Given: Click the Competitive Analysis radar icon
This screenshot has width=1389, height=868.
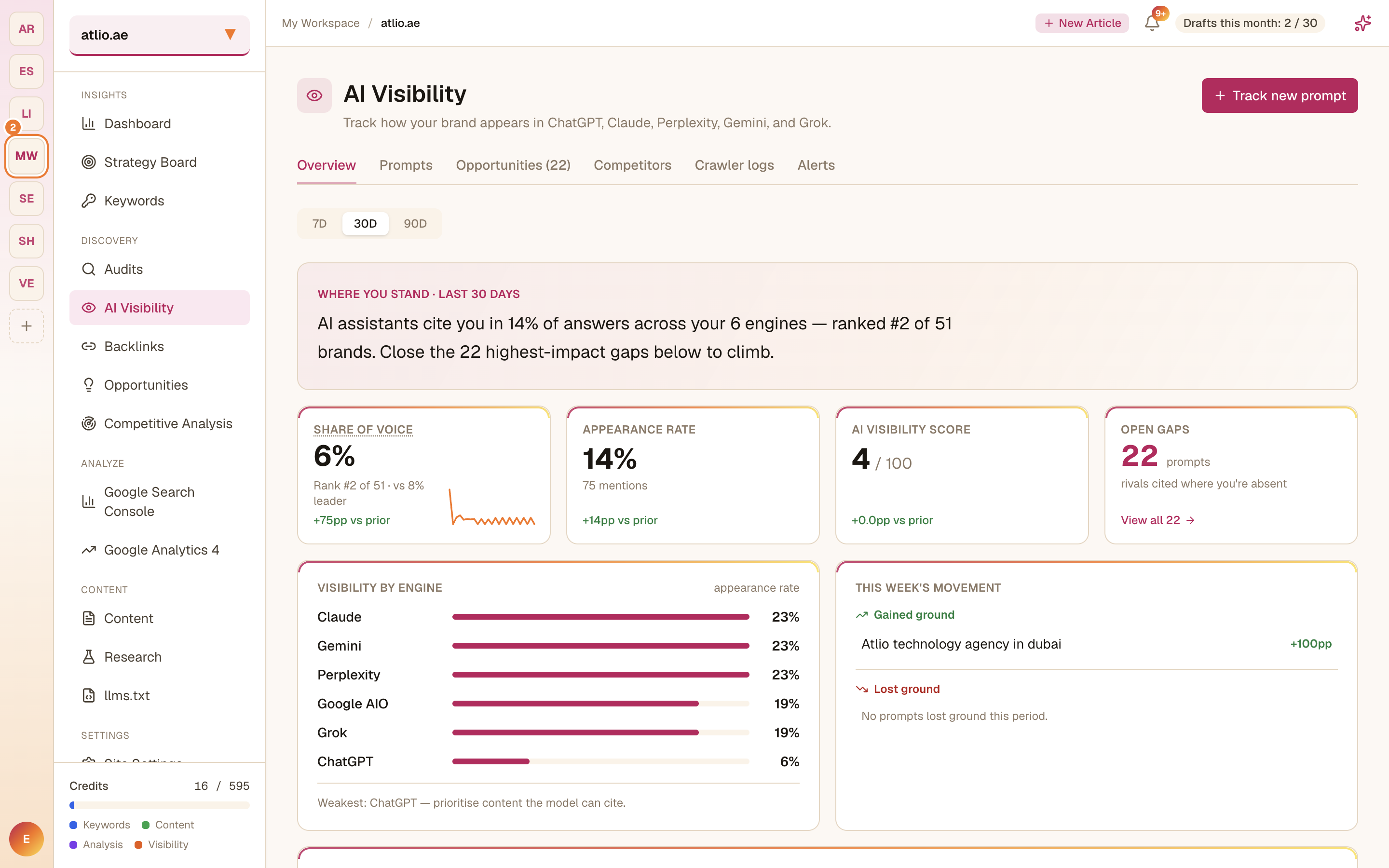Looking at the screenshot, I should pos(88,423).
